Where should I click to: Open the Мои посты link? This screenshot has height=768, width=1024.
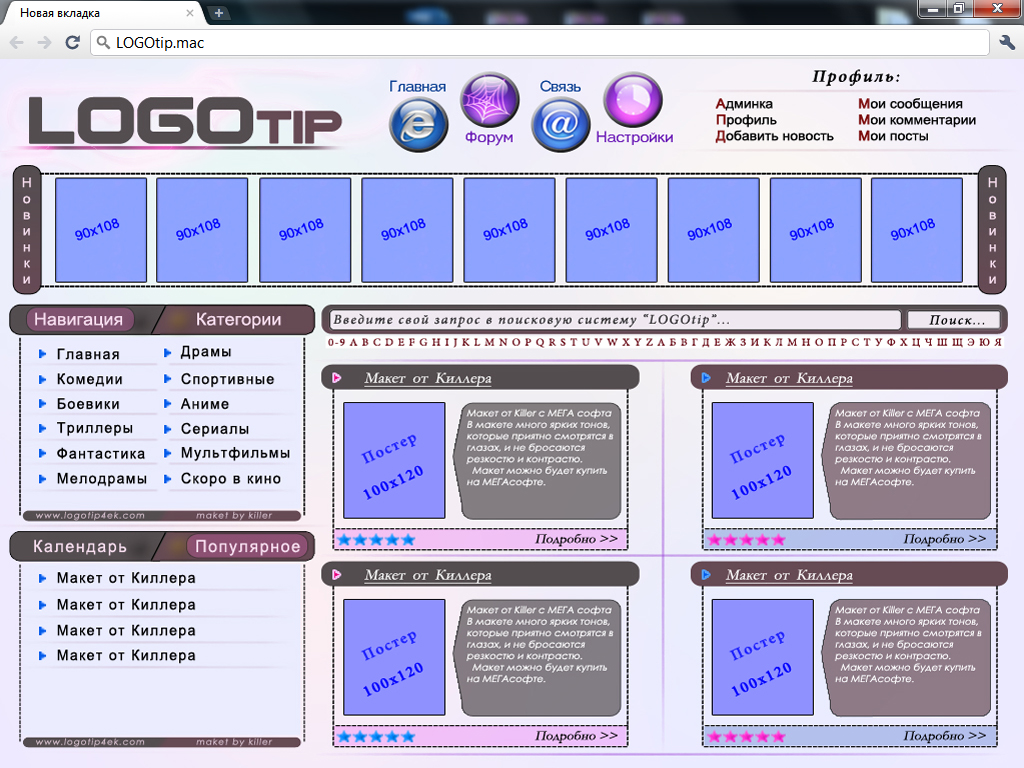tap(893, 136)
